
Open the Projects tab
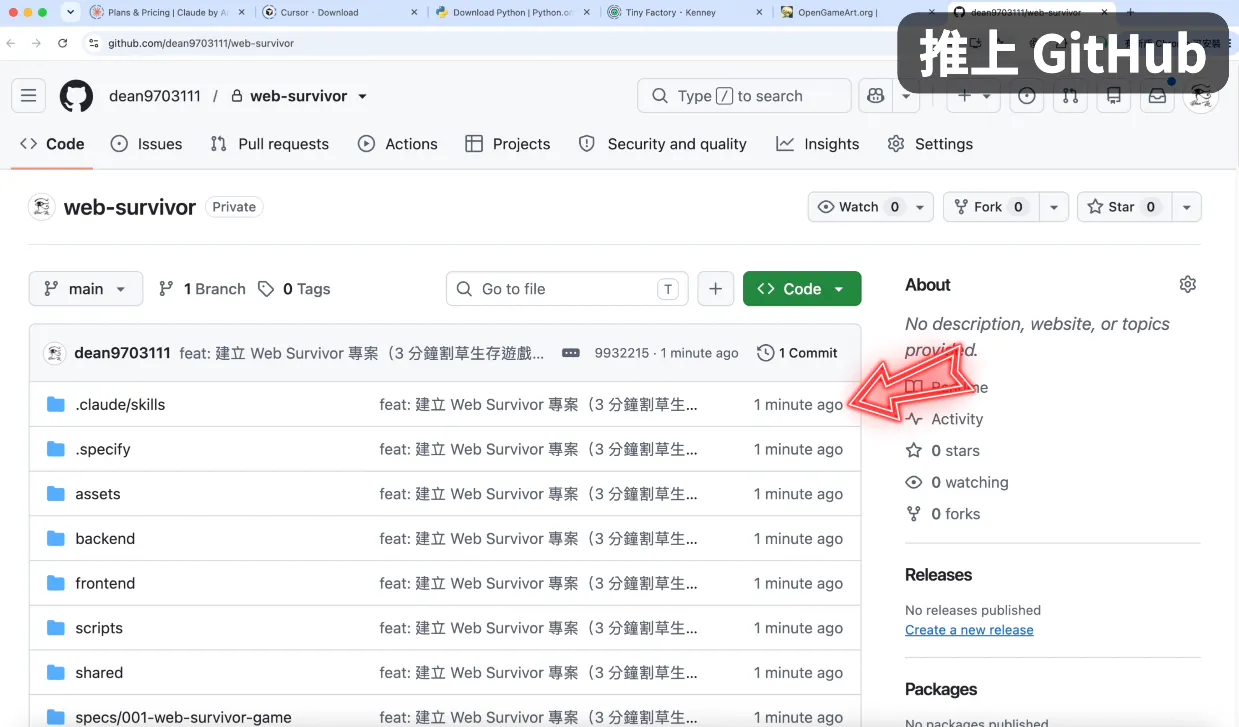click(x=508, y=144)
